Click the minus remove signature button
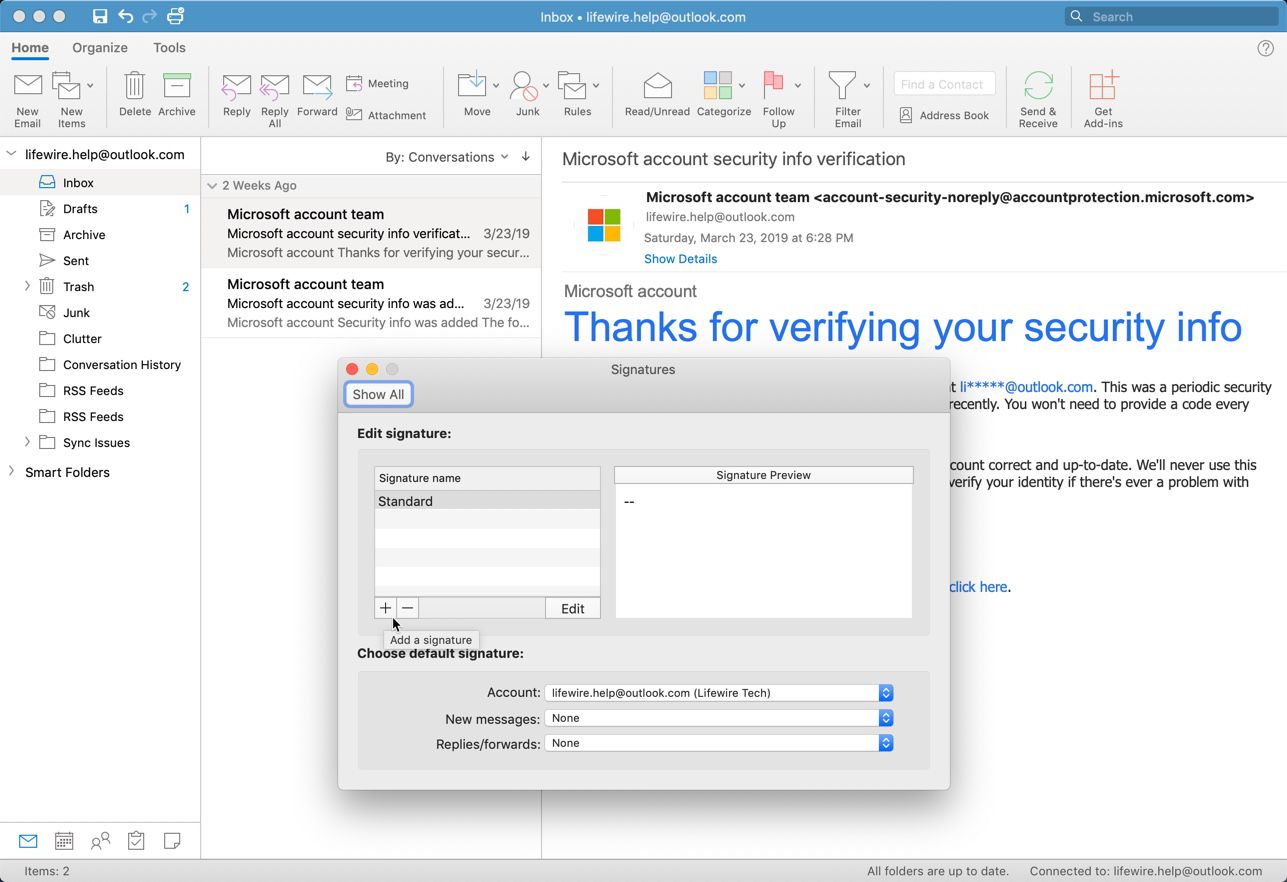Screen dimensions: 1287x882 (x=407, y=608)
